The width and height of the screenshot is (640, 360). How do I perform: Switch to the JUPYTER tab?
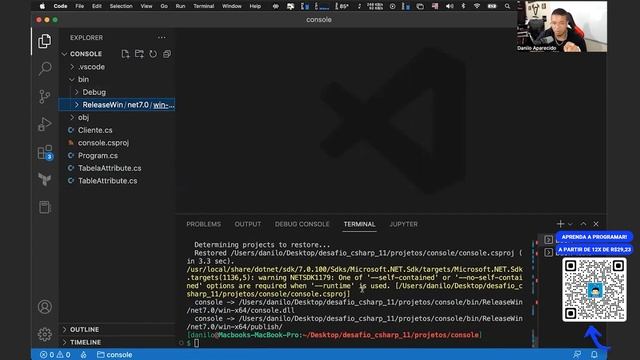pyautogui.click(x=403, y=224)
